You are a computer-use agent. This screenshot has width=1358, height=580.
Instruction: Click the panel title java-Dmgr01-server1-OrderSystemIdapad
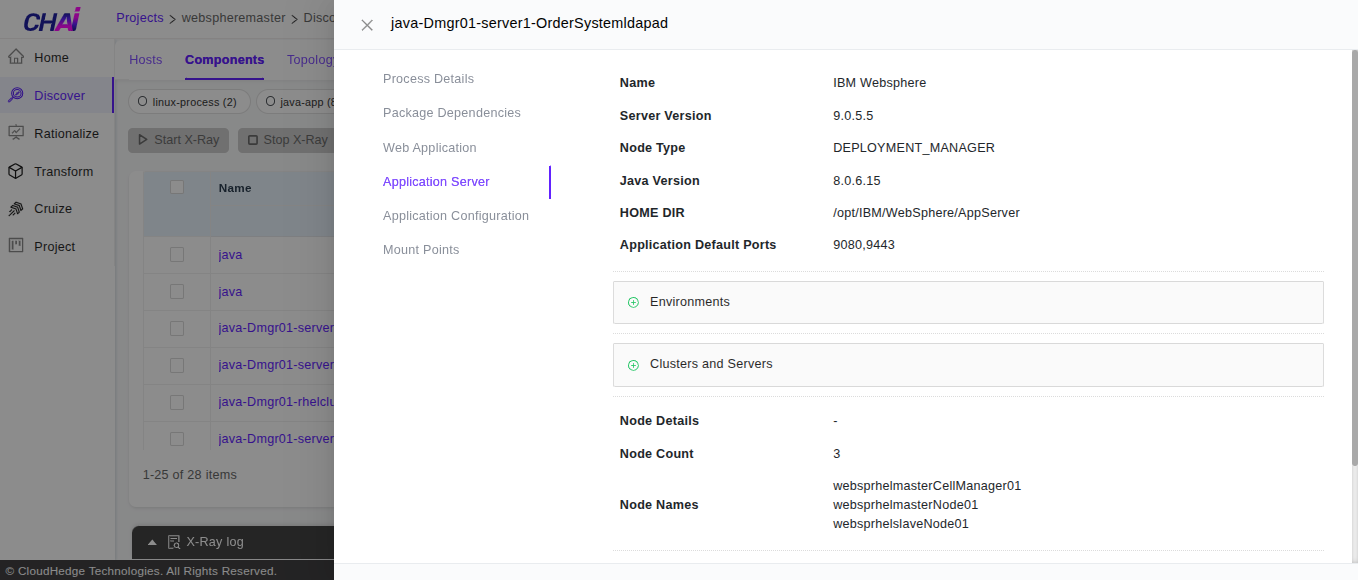[x=529, y=23]
